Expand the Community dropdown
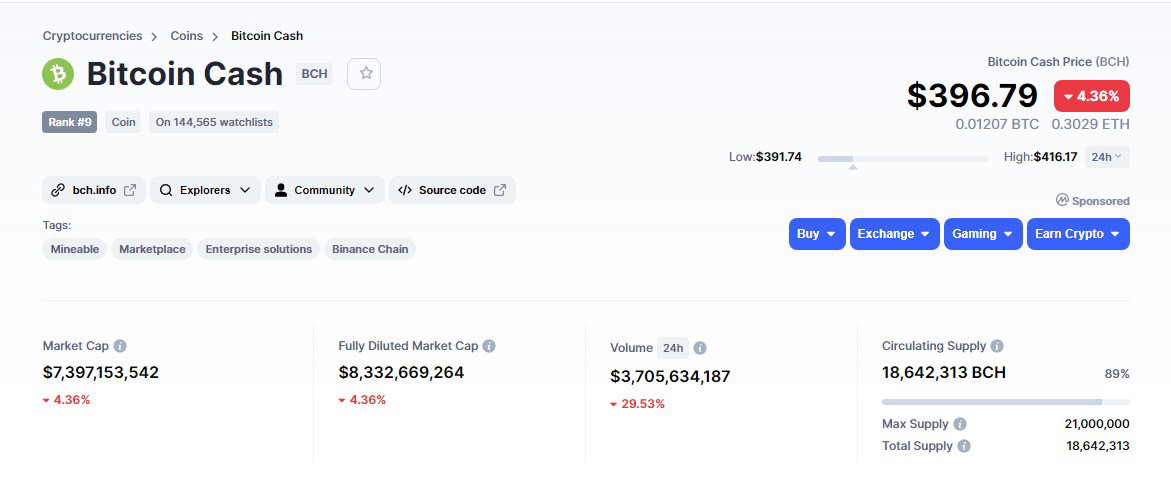 [x=325, y=190]
